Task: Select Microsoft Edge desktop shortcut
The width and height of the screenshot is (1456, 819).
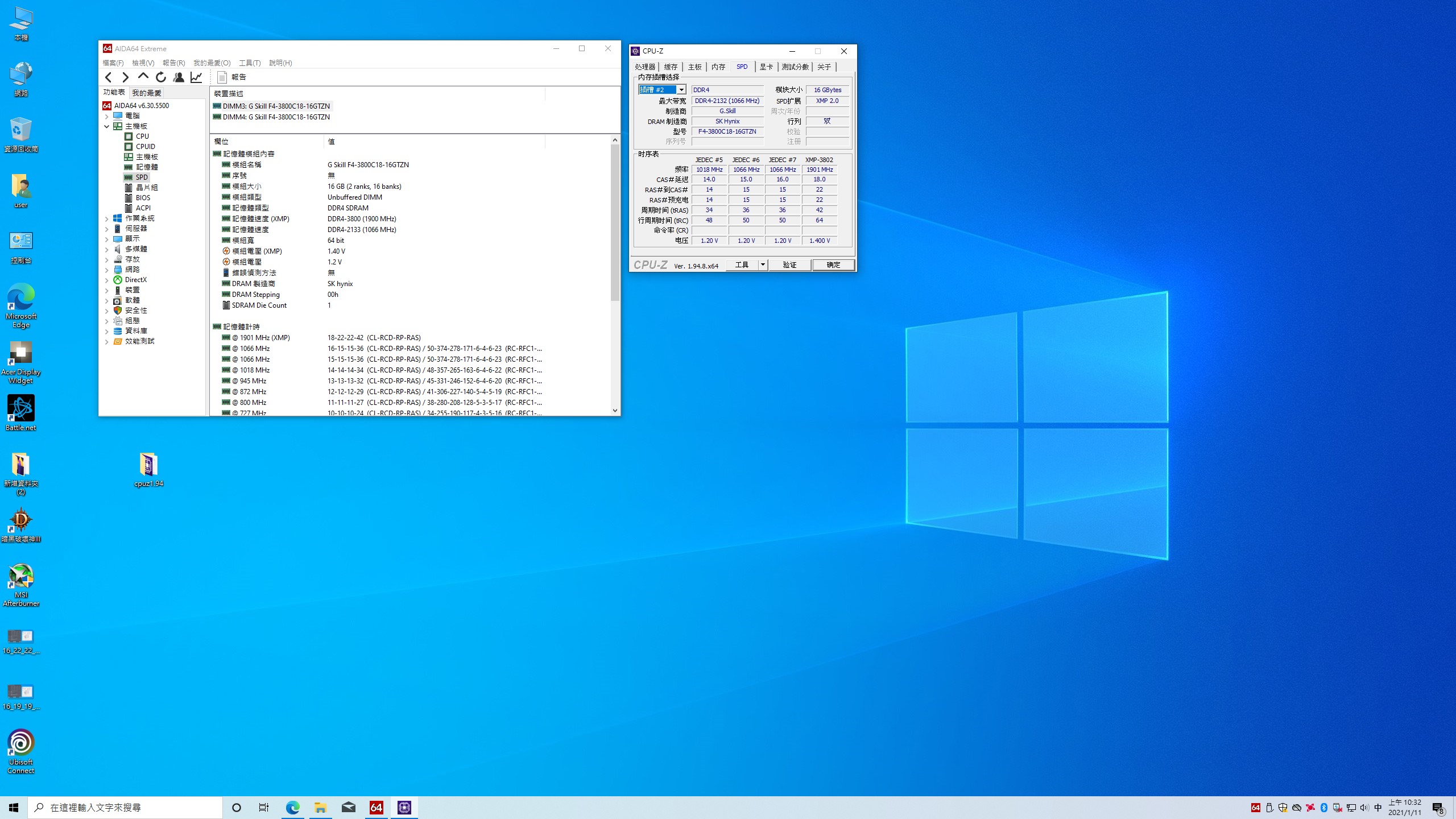Action: pyautogui.click(x=20, y=306)
